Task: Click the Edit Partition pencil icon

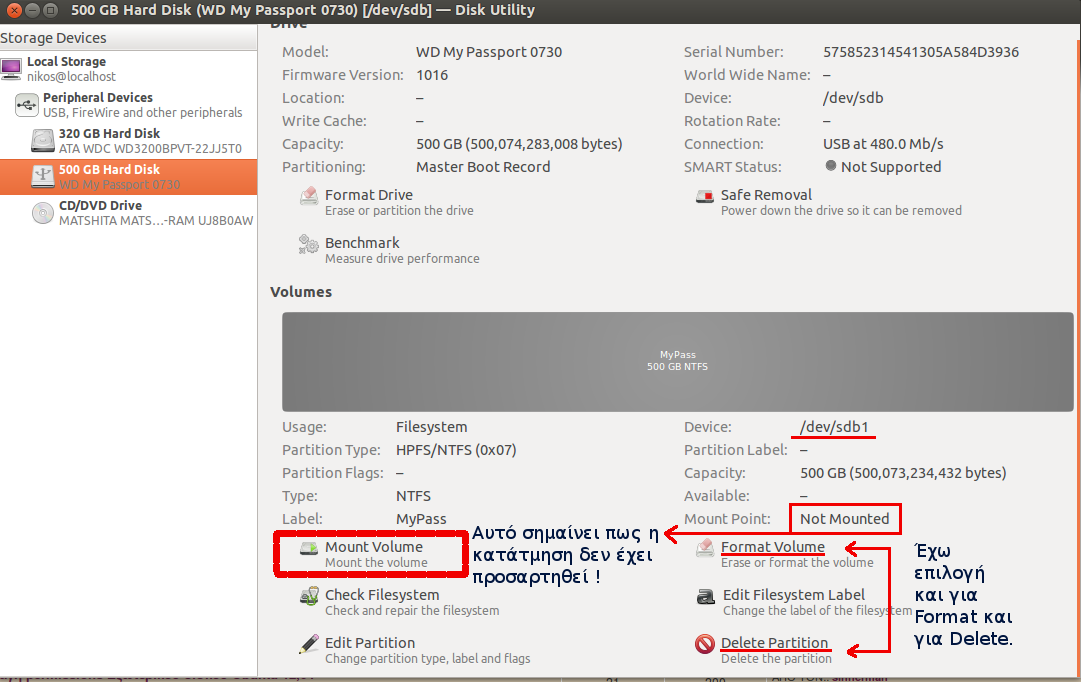Action: click(309, 644)
